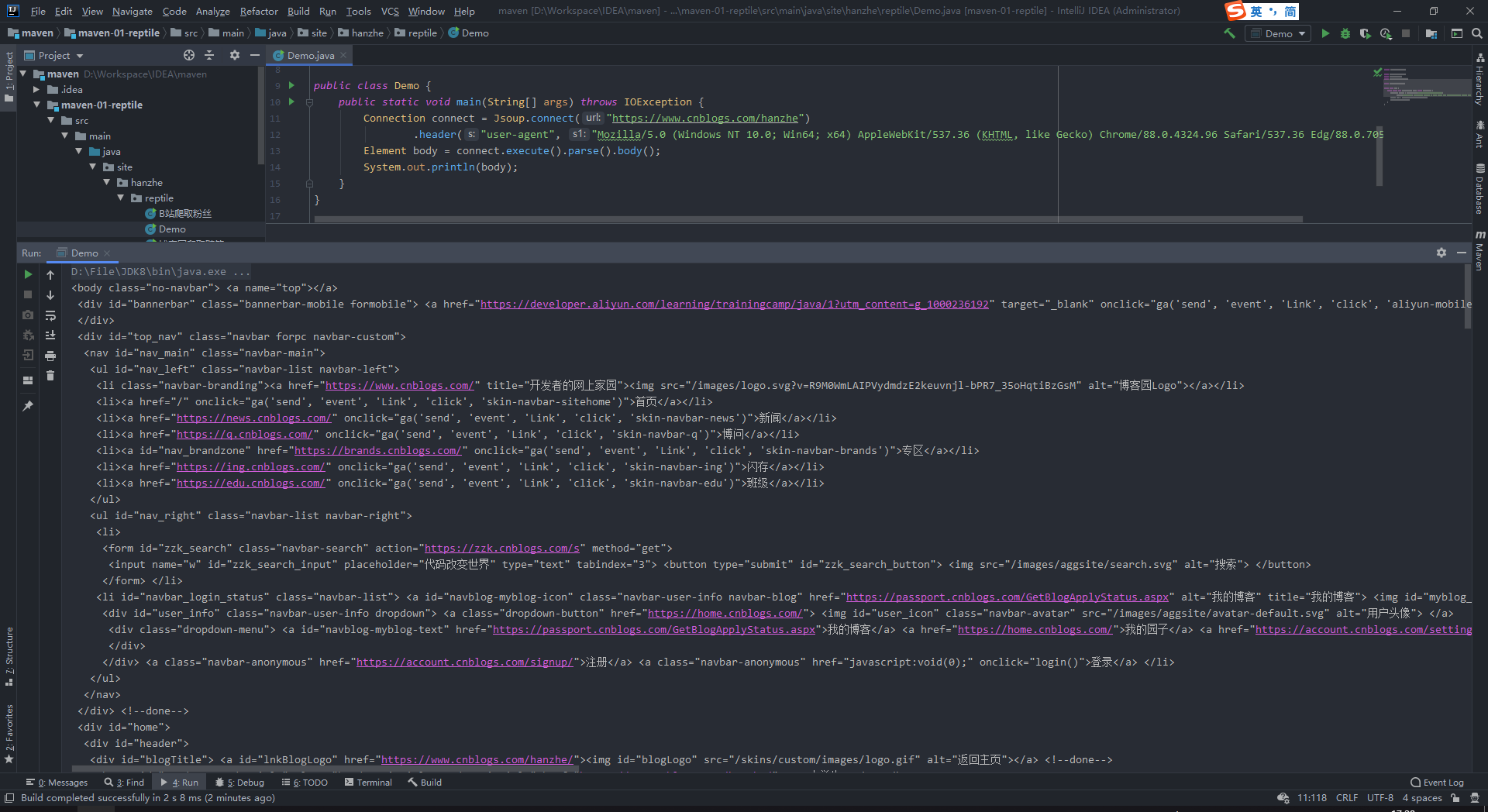Click the Up the Stack Trace arrow
The height and width of the screenshot is (812, 1488).
(50, 274)
